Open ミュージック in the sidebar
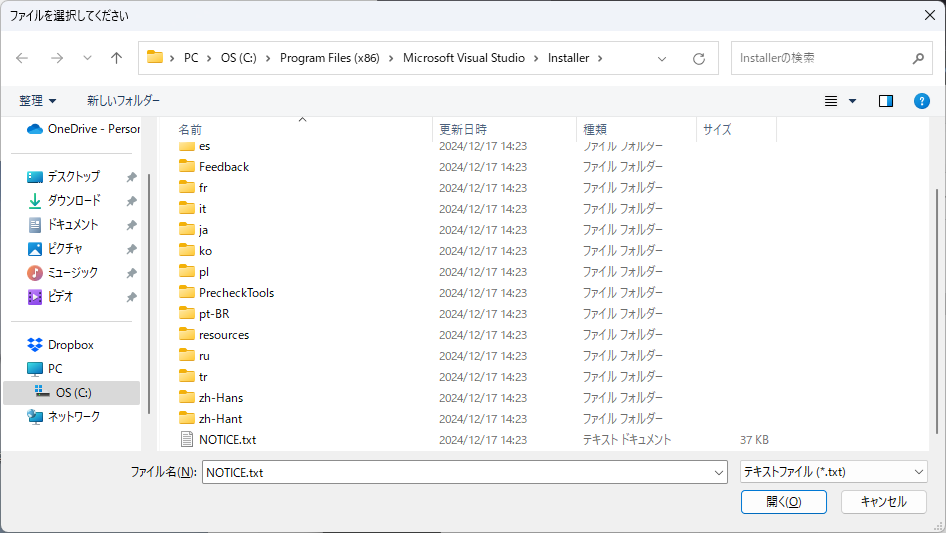Image resolution: width=946 pixels, height=533 pixels. click(x=72, y=273)
